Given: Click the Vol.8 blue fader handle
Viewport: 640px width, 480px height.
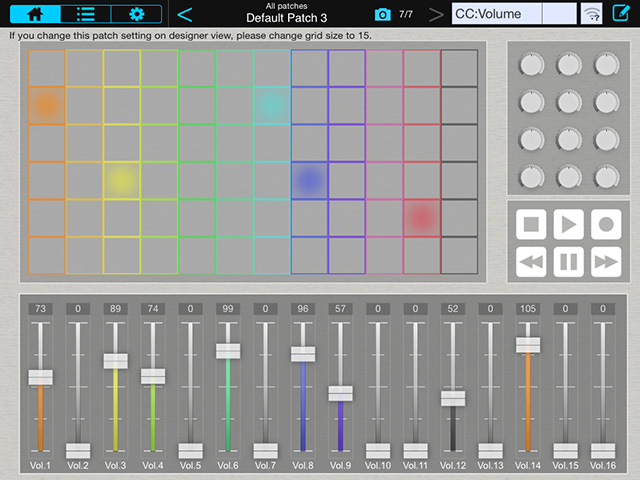Looking at the screenshot, I should [x=303, y=354].
